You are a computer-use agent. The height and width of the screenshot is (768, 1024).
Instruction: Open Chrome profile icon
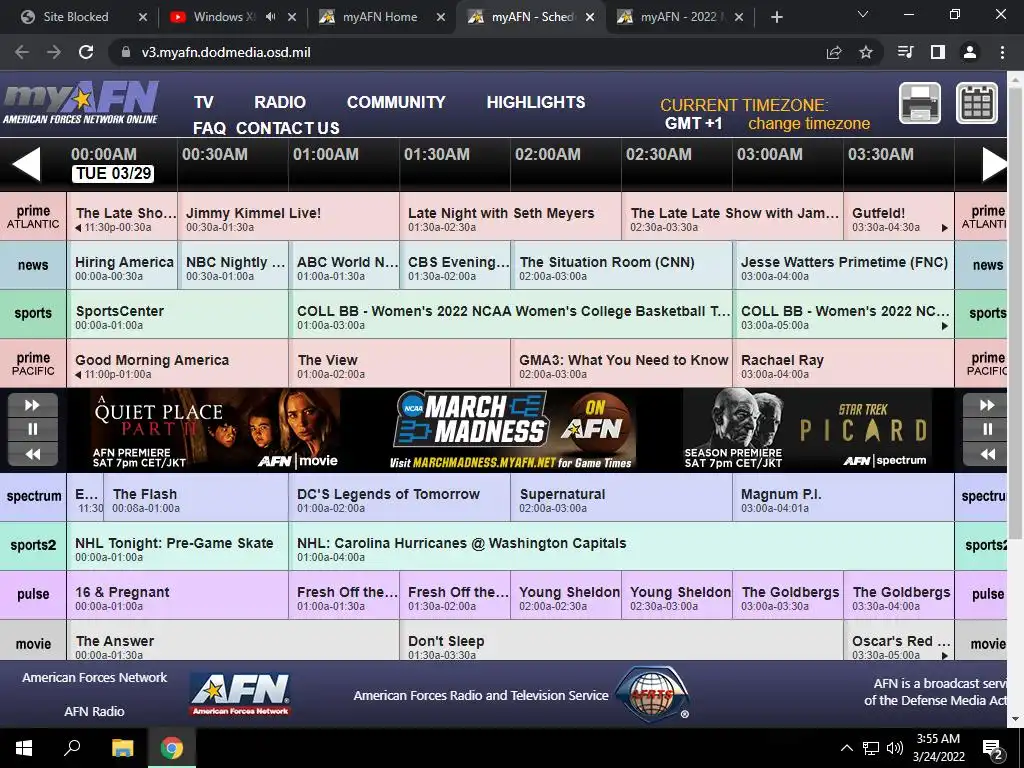970,52
